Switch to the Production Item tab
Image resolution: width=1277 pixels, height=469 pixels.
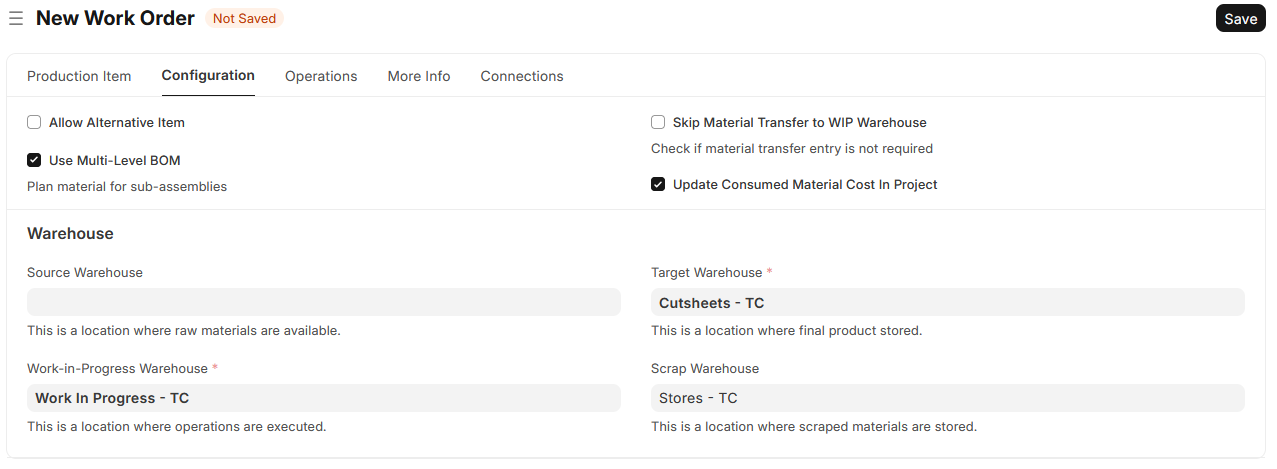click(x=79, y=76)
